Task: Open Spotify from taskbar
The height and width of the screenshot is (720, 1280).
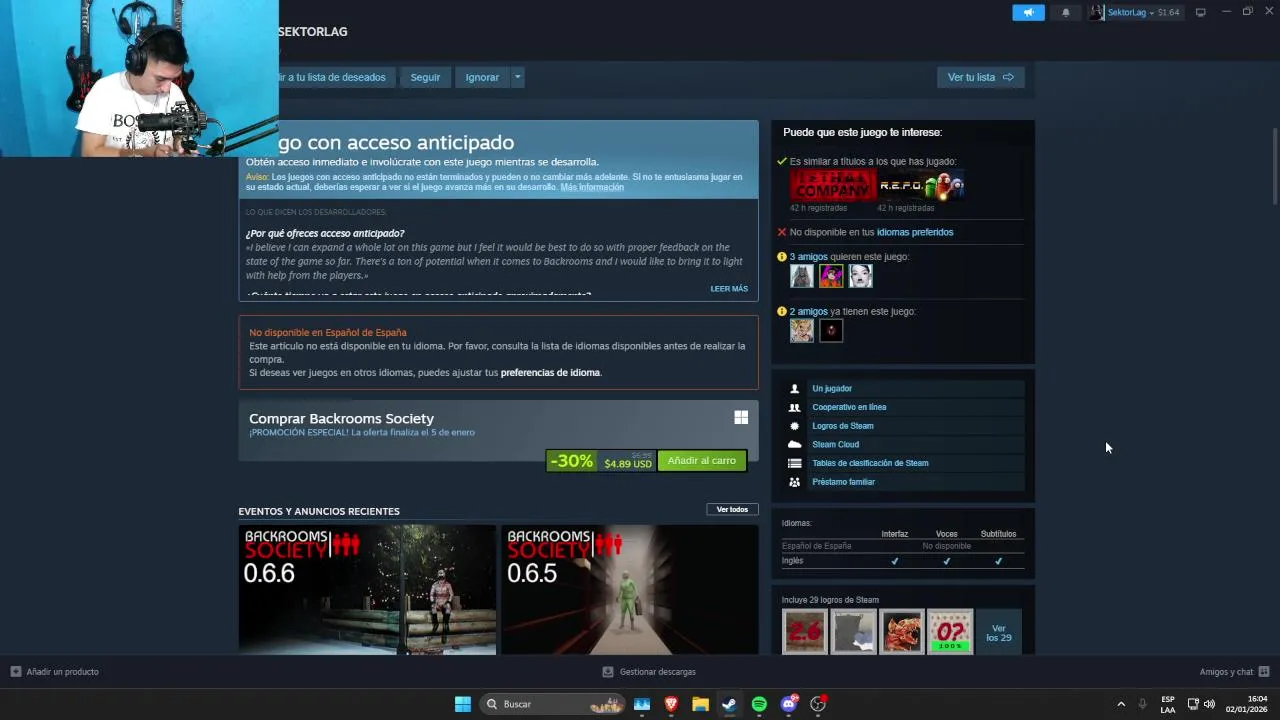Action: [x=759, y=704]
